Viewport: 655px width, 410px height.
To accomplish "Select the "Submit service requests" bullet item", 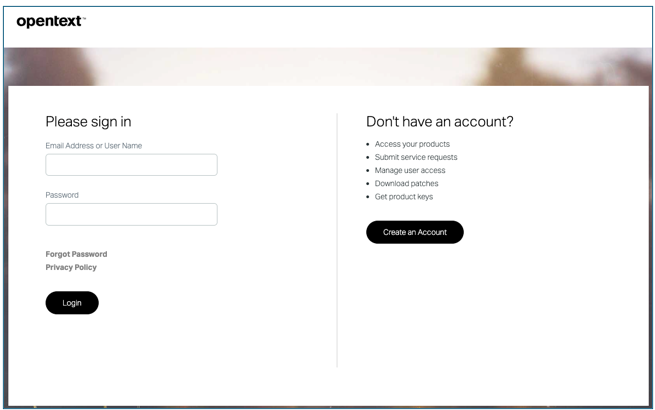I will click(x=416, y=157).
